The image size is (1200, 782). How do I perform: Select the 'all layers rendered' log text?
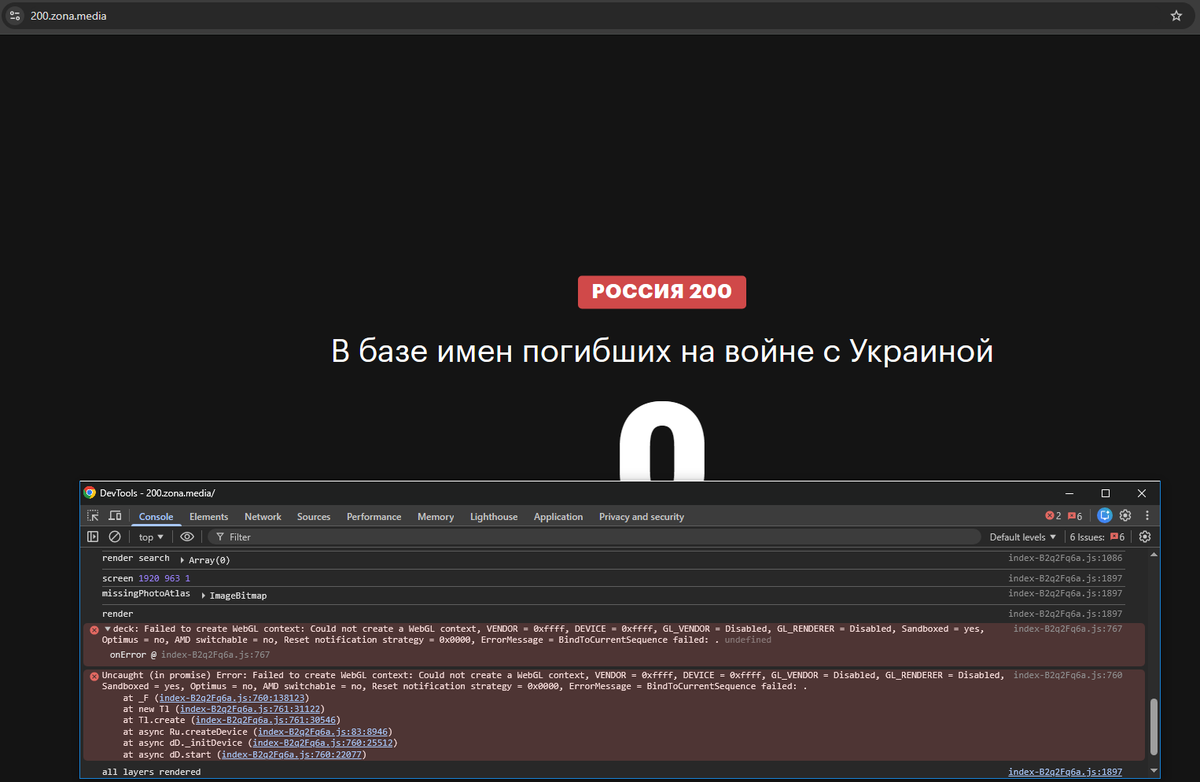(x=151, y=772)
